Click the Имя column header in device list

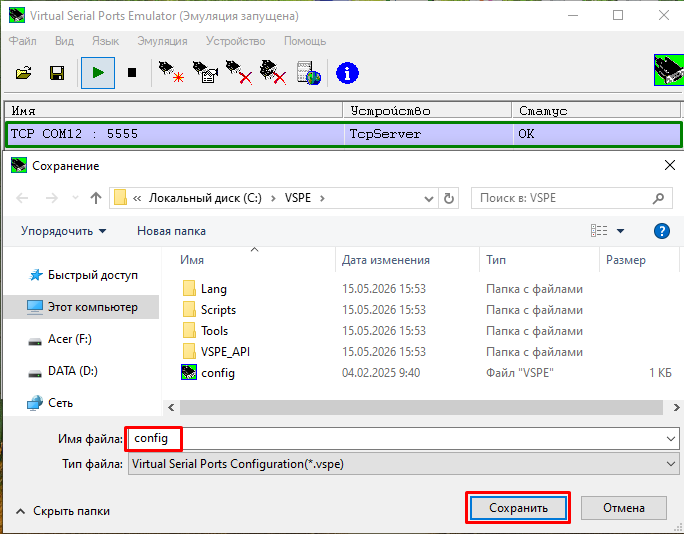pyautogui.click(x=174, y=110)
